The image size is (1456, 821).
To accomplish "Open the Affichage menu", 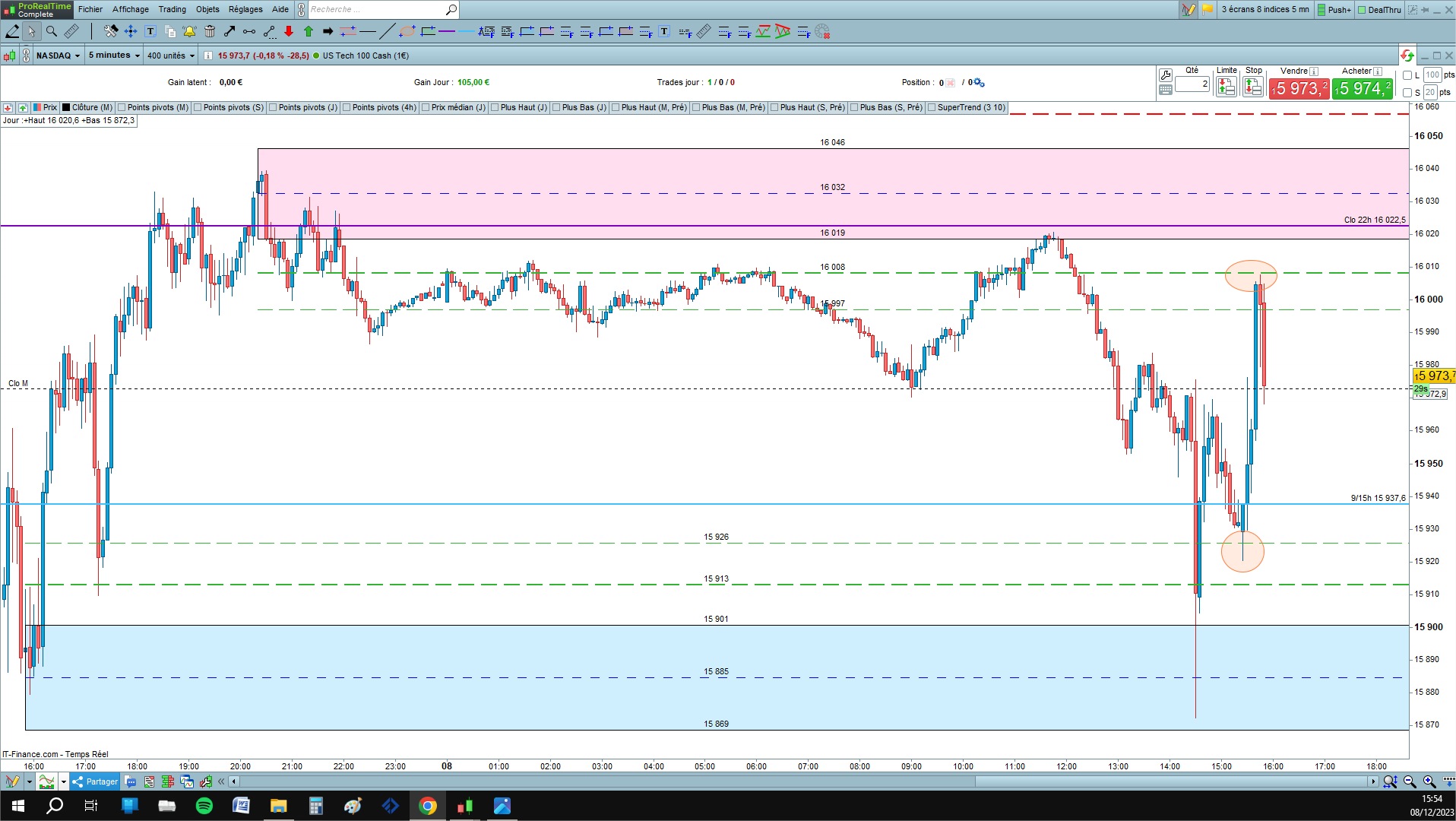I will tap(131, 10).
